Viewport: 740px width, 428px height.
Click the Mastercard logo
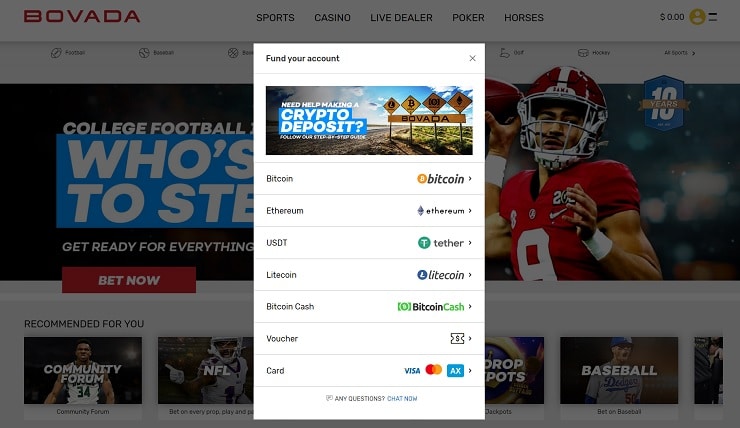click(434, 369)
